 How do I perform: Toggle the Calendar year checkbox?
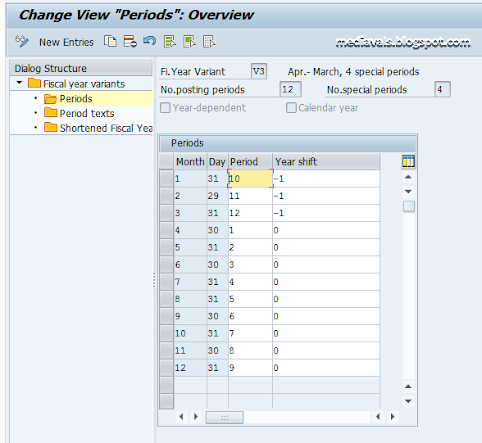(291, 108)
